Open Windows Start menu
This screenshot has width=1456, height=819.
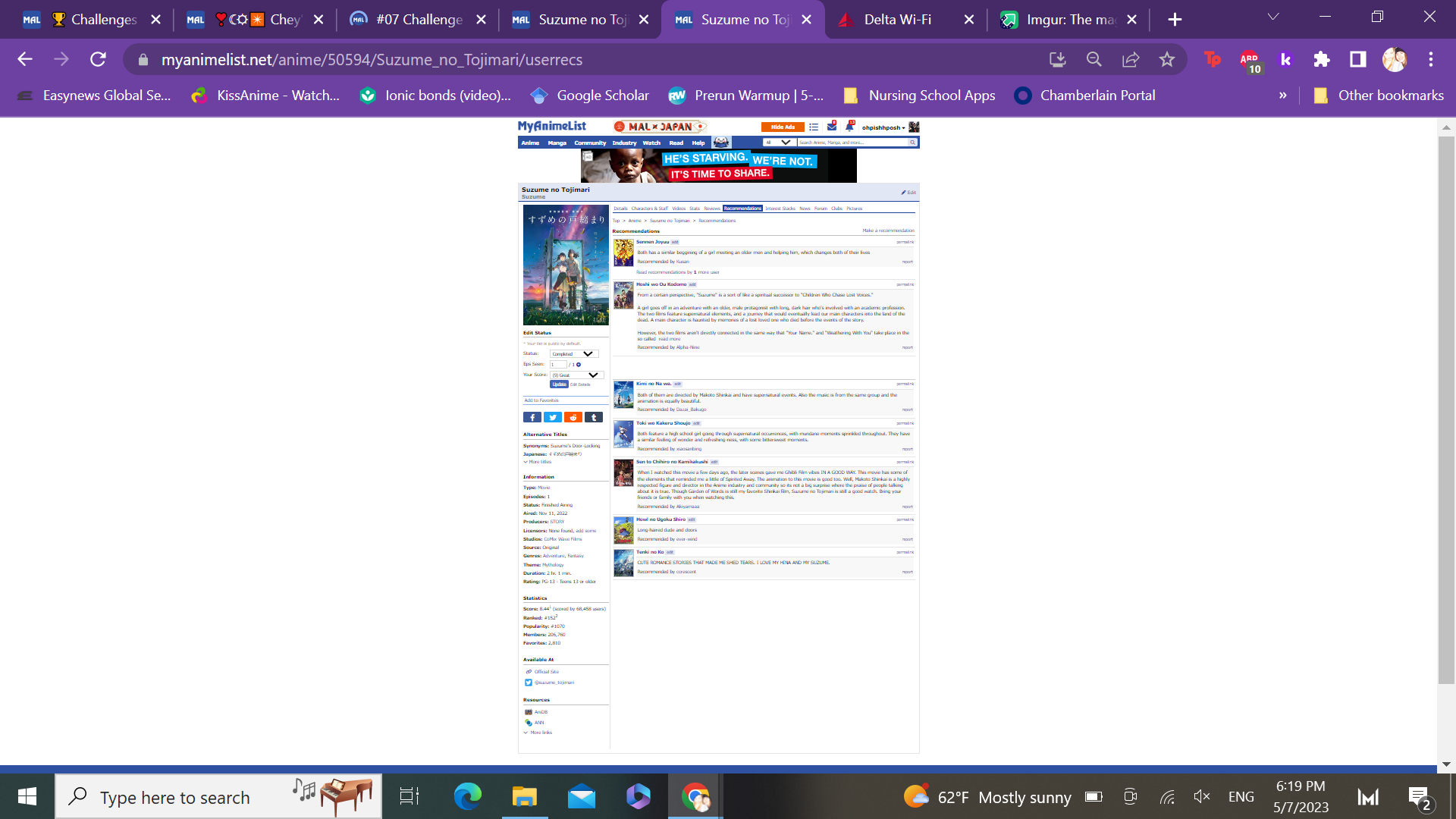[27, 796]
